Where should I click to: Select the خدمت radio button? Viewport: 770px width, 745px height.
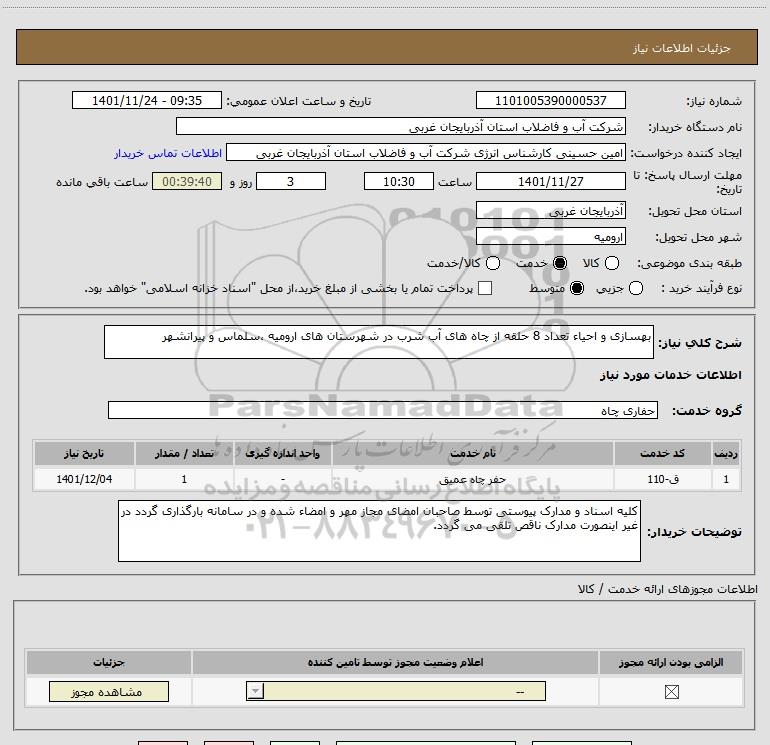click(559, 263)
